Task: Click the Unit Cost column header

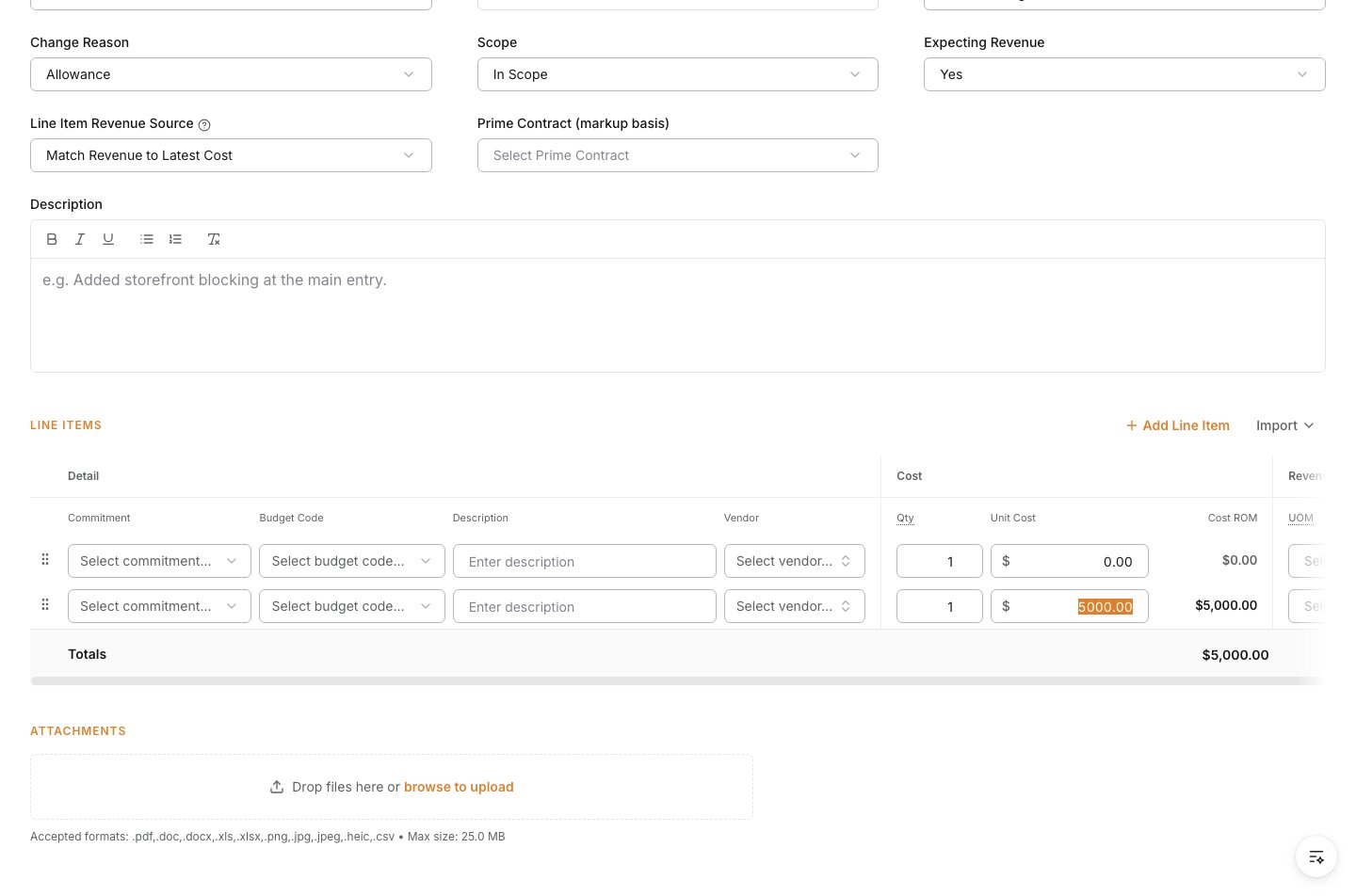Action: tap(1013, 518)
